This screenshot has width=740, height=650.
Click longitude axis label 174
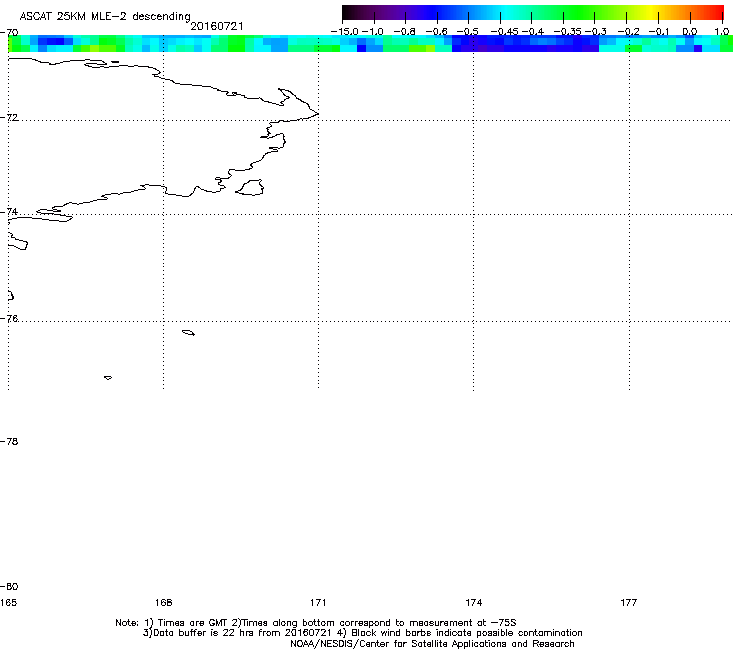(x=473, y=602)
